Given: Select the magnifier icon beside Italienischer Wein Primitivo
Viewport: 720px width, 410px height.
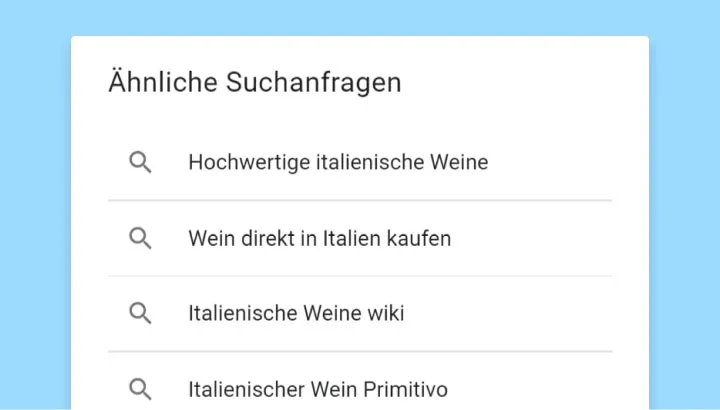Looking at the screenshot, I should pos(141,389).
